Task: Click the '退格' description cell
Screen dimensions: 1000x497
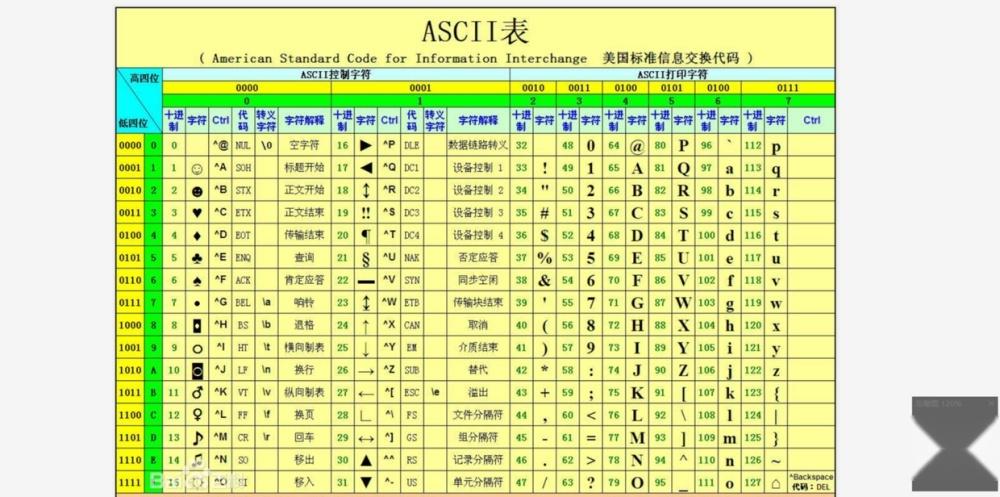Action: [x=304, y=325]
